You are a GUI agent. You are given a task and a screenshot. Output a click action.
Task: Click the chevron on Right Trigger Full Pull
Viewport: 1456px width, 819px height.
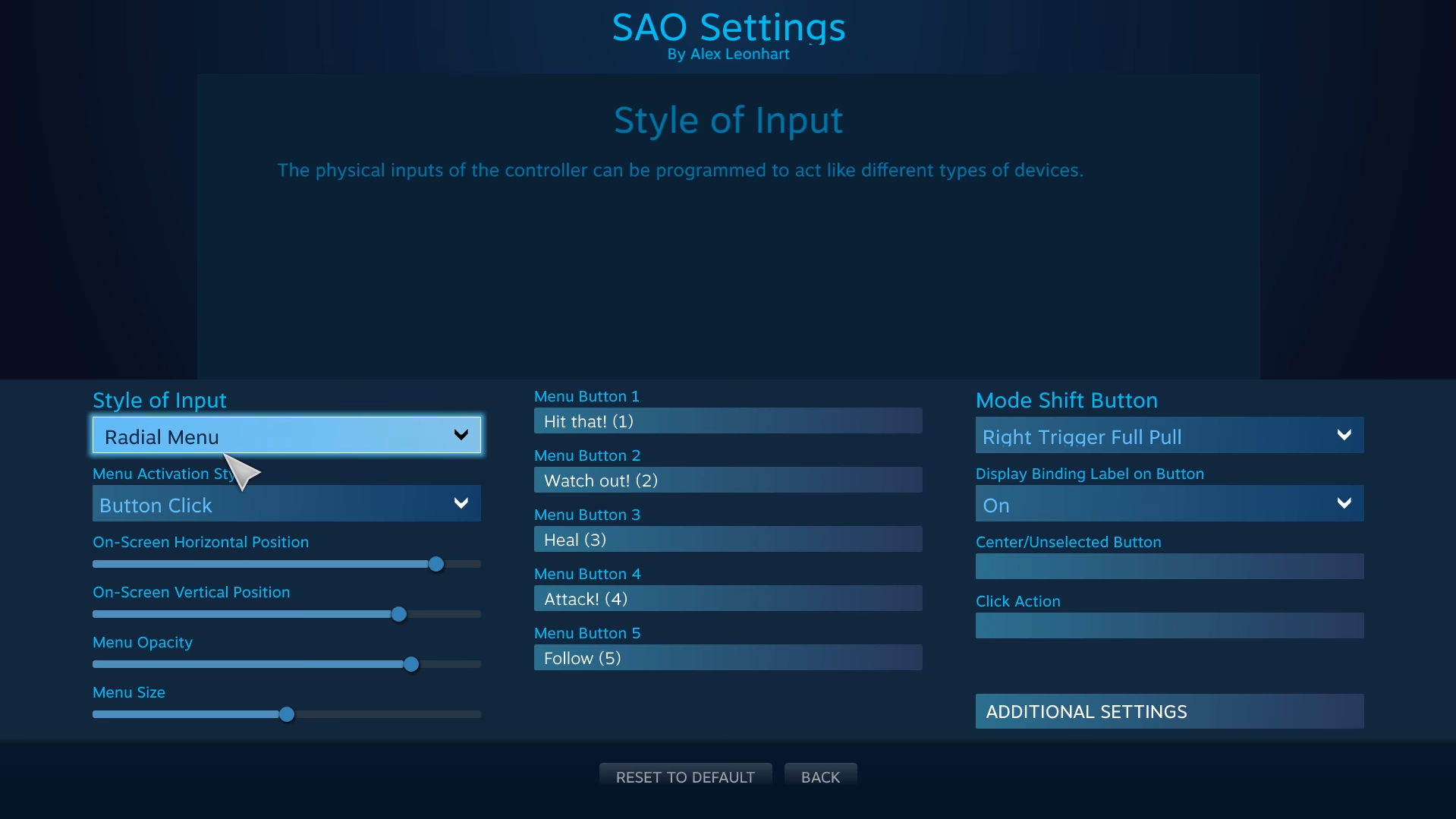pos(1344,435)
